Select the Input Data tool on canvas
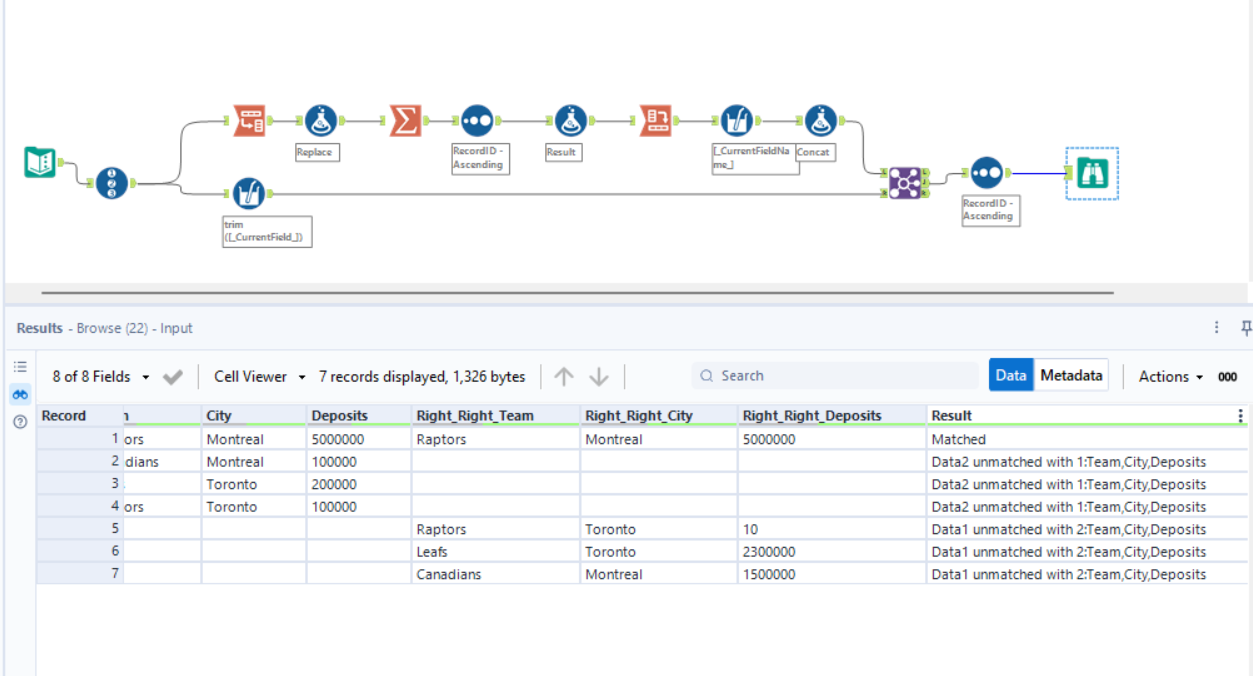Image resolution: width=1253 pixels, height=676 pixels. click(x=38, y=162)
